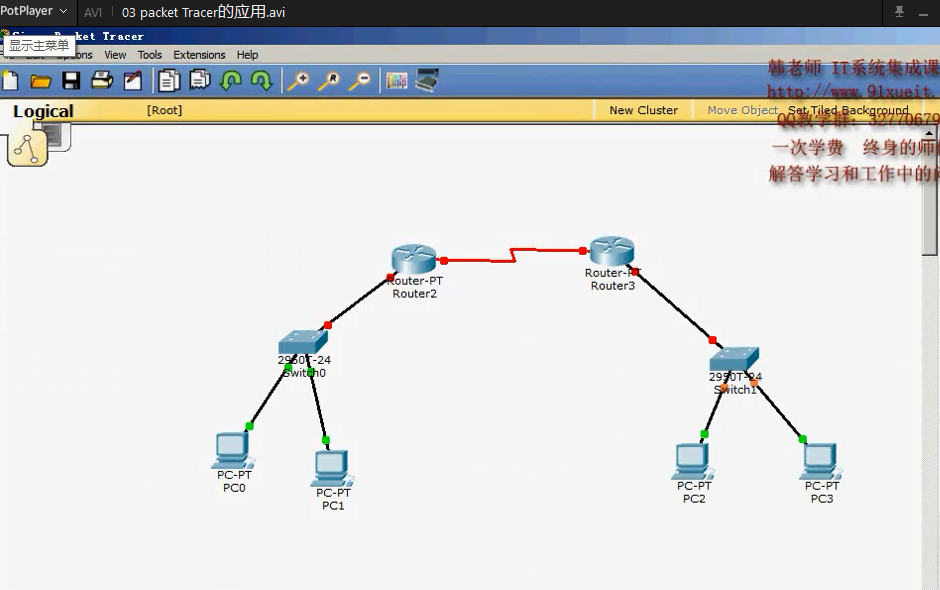Select the Switch1 device
940x590 pixels.
pyautogui.click(x=734, y=359)
